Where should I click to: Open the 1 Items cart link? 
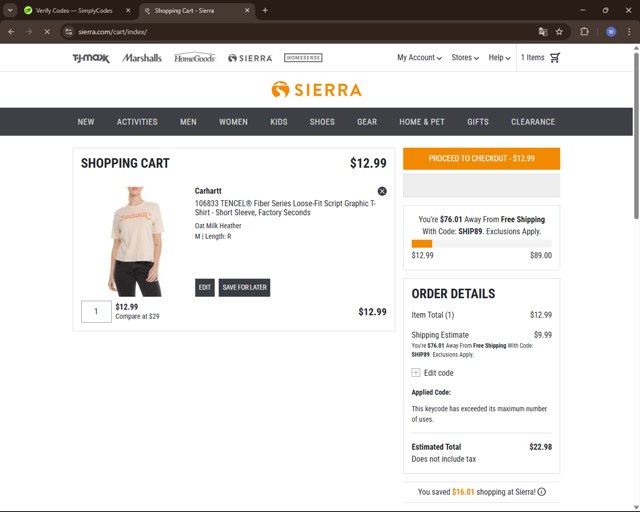[532, 58]
